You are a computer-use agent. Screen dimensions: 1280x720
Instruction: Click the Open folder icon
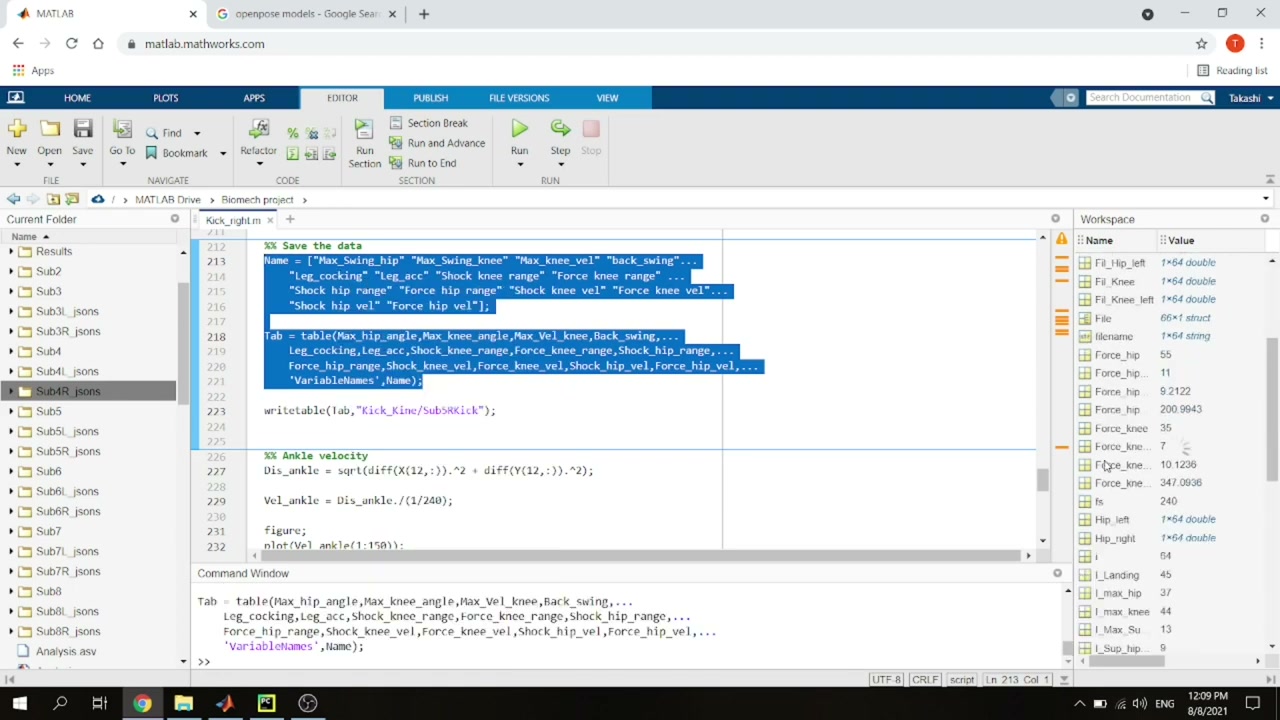tap(49, 129)
